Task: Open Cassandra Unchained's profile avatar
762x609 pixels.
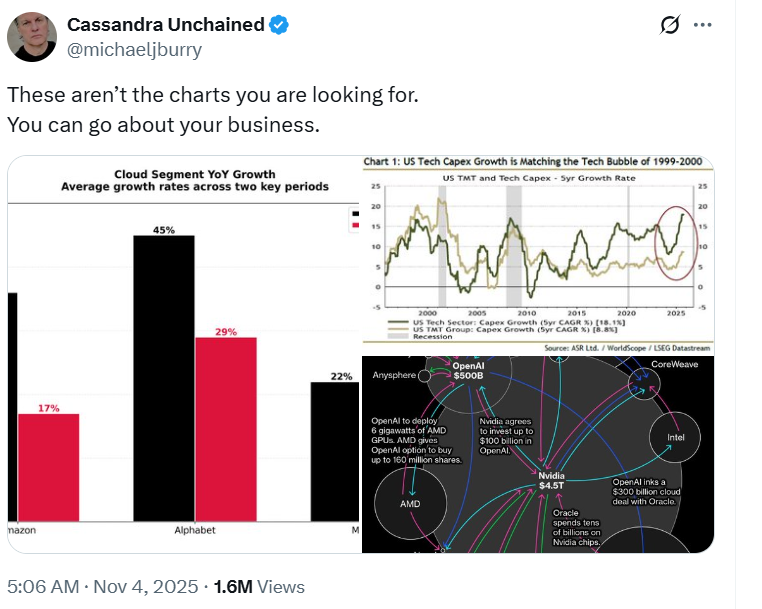Action: 32,37
